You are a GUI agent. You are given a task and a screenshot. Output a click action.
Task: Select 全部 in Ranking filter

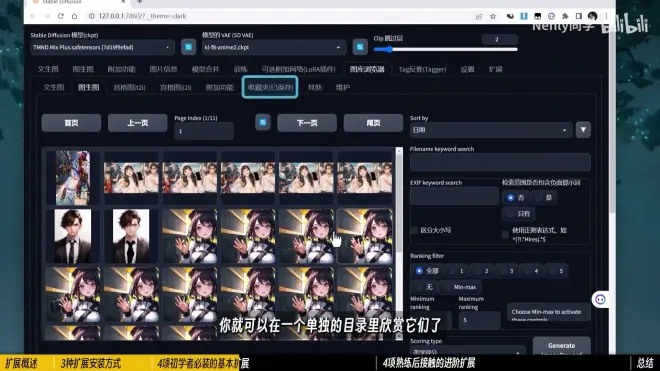pyautogui.click(x=419, y=271)
